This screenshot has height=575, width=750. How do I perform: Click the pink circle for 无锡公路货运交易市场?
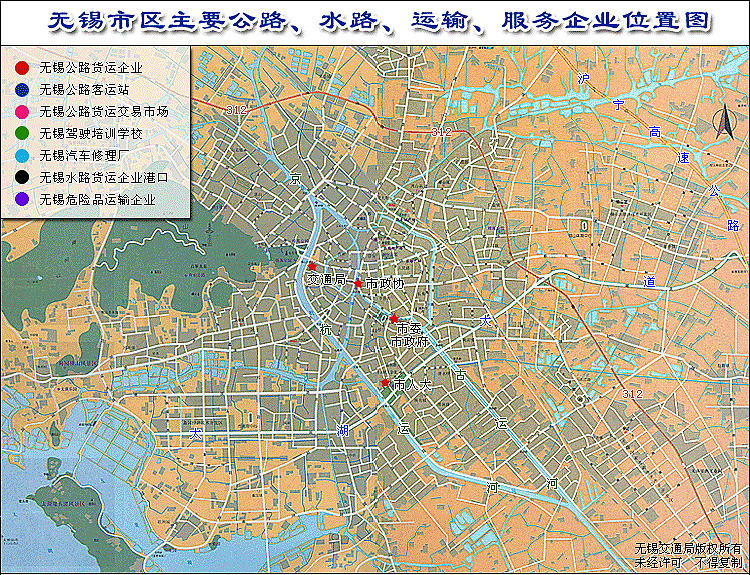(22, 112)
